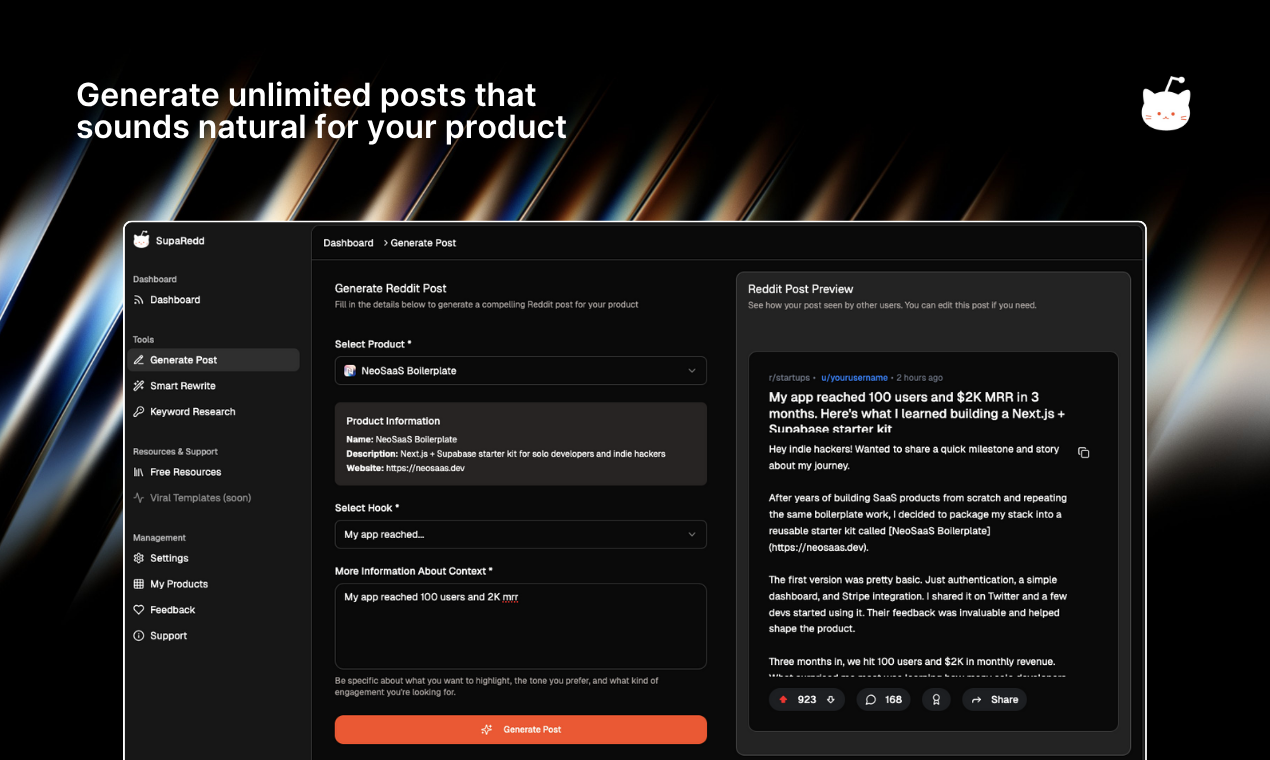Click the Generate Post orange button

520,730
